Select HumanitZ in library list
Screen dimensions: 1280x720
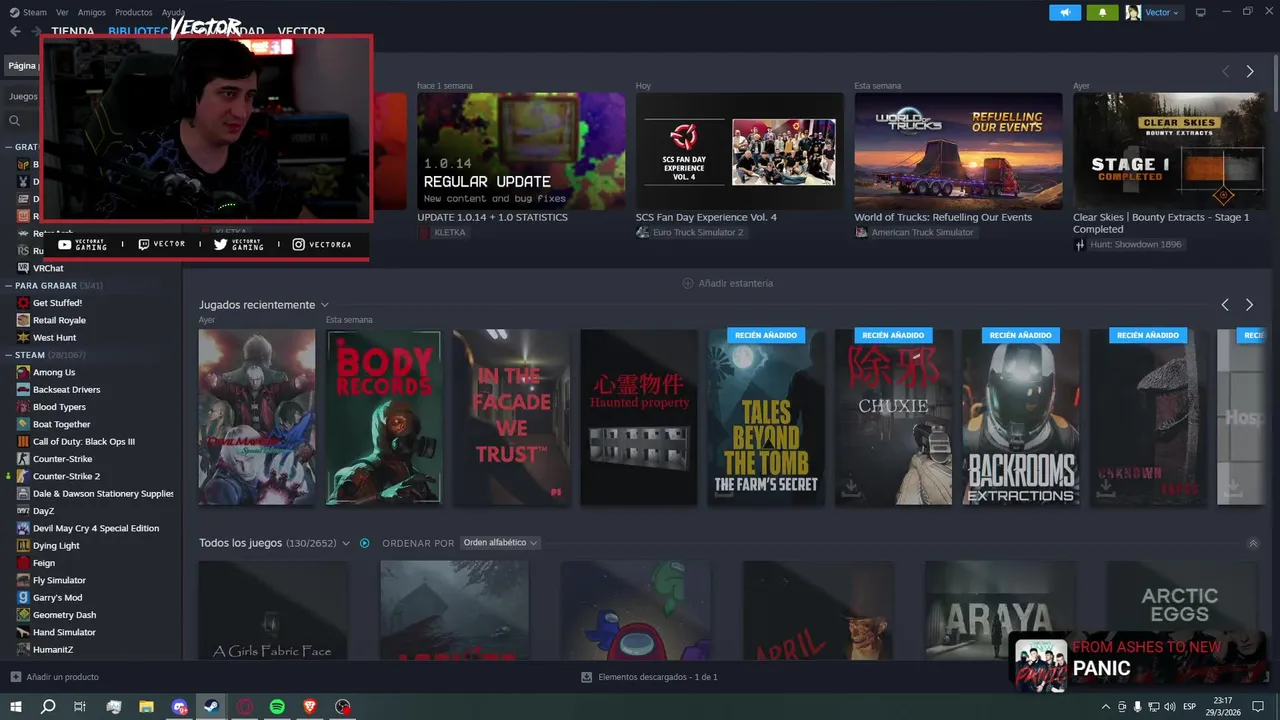pos(55,649)
